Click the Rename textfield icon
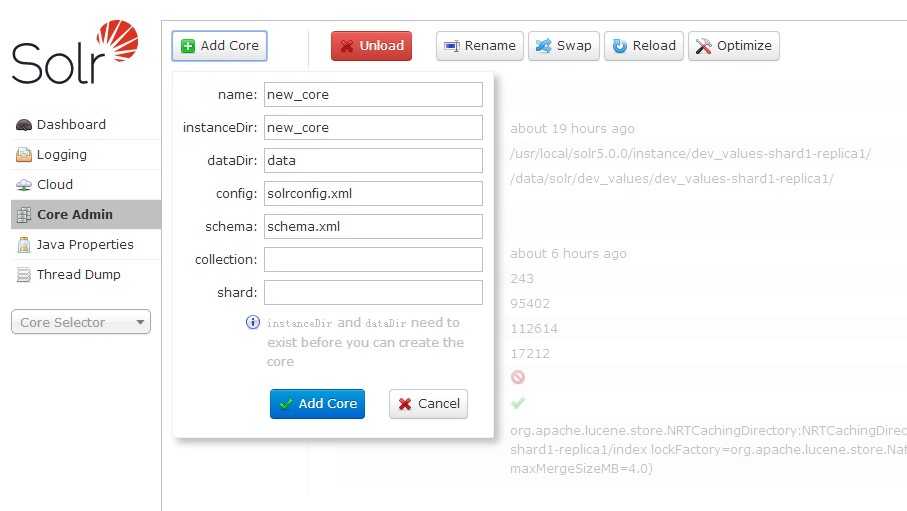Image resolution: width=907 pixels, height=511 pixels. tap(452, 46)
